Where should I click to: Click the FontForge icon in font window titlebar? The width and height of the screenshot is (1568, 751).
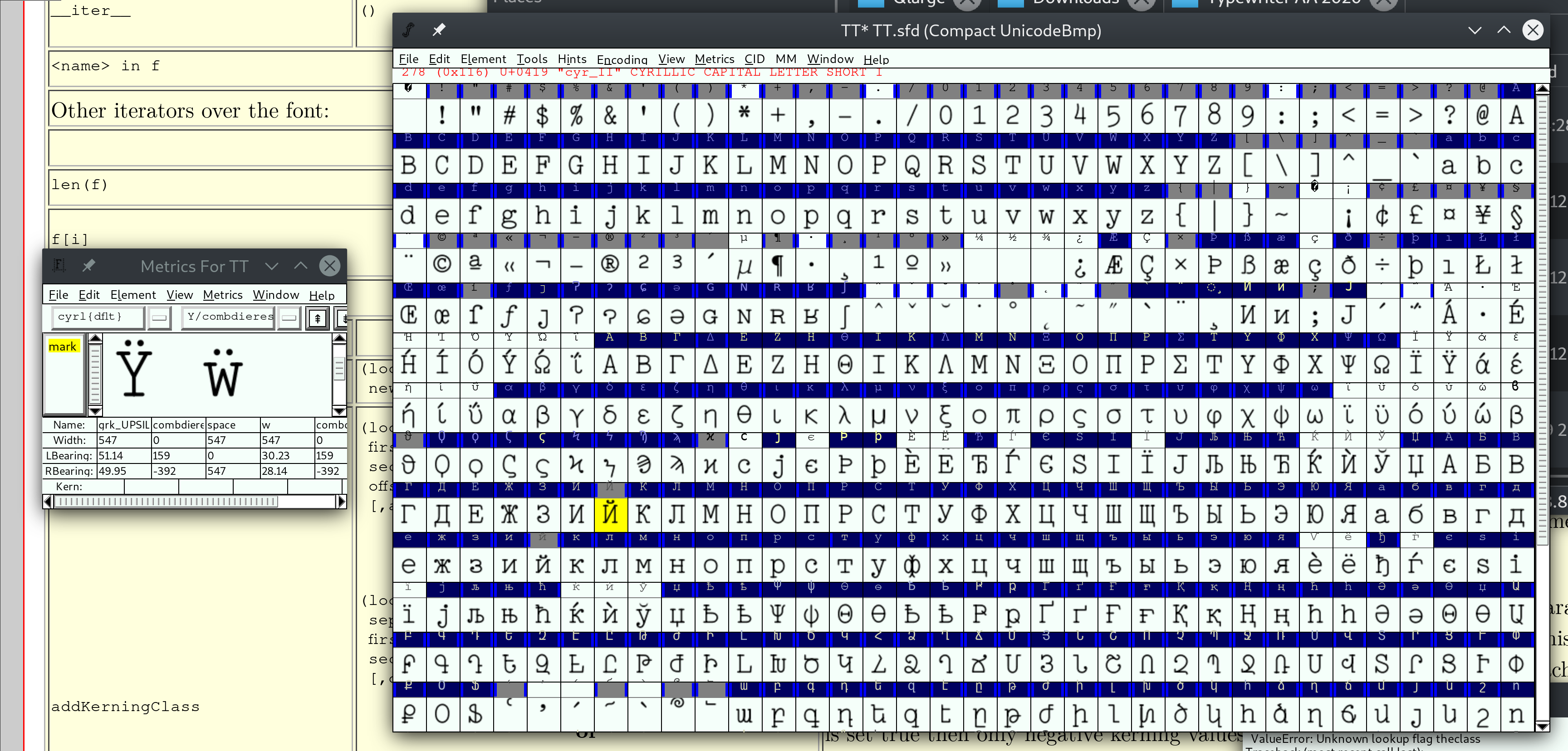[408, 30]
